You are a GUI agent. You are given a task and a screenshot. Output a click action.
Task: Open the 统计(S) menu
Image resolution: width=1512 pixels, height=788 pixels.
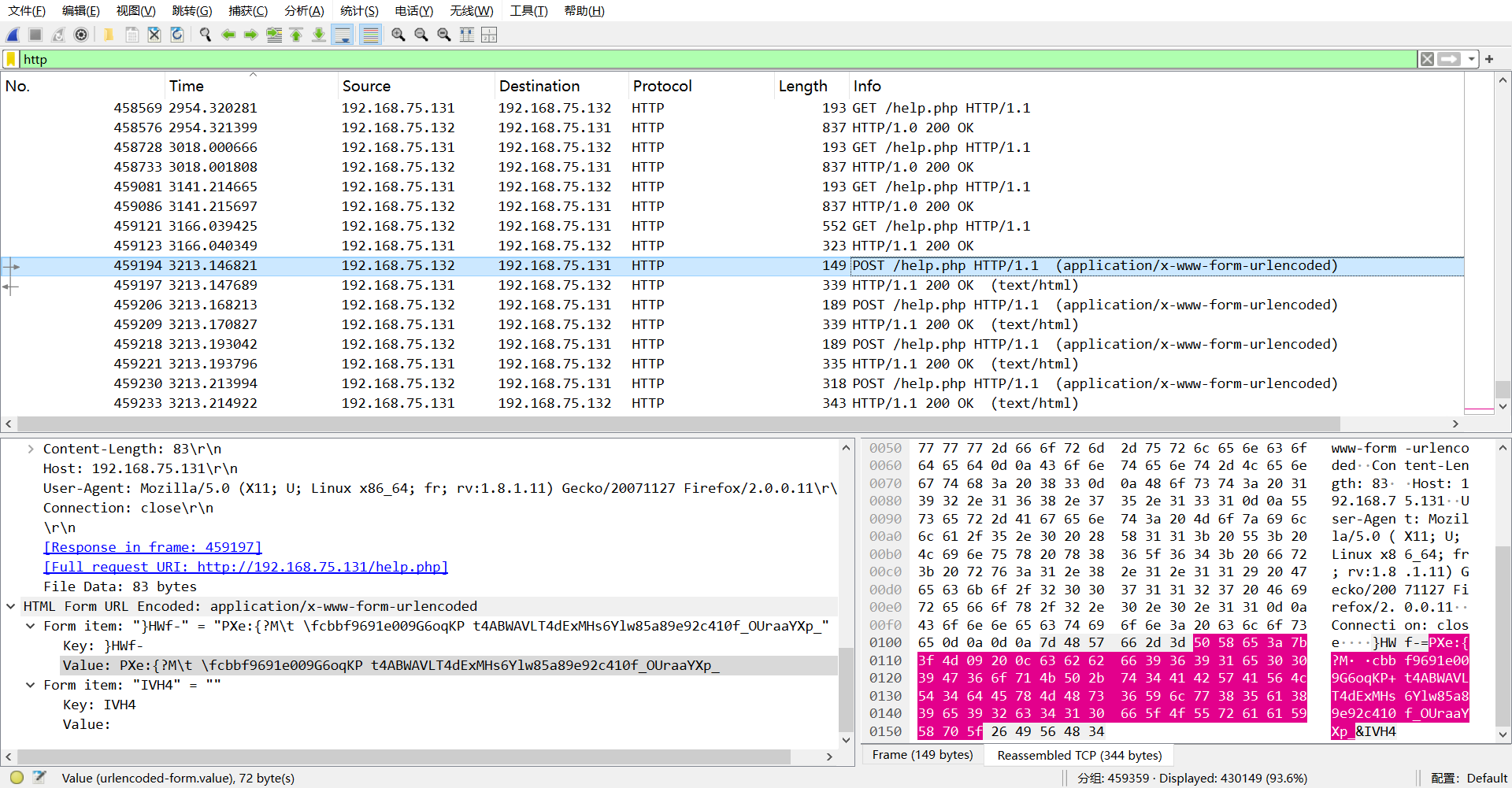[x=359, y=11]
